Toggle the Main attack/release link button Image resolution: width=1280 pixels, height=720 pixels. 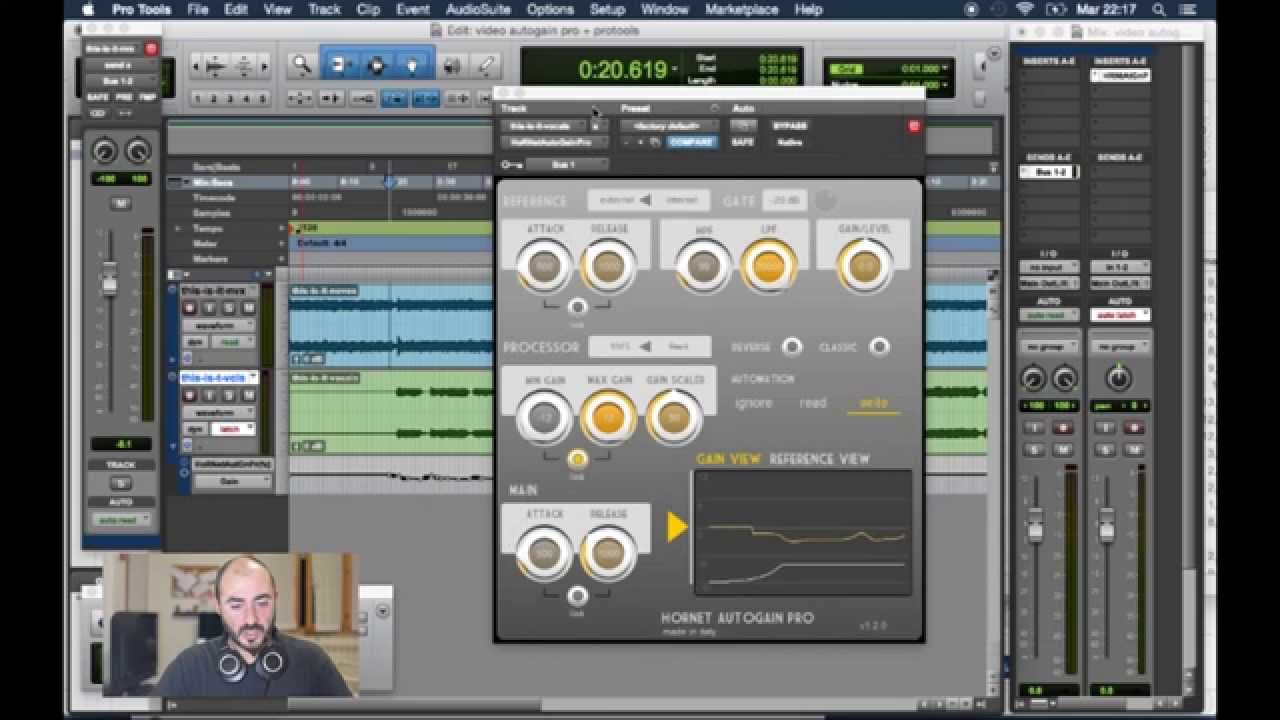tap(577, 596)
